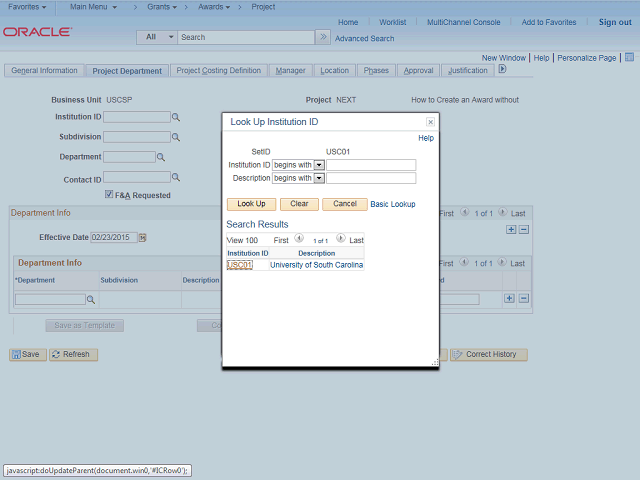
Task: Open Institution ID 'begins with' operator dropdown
Action: (x=319, y=165)
